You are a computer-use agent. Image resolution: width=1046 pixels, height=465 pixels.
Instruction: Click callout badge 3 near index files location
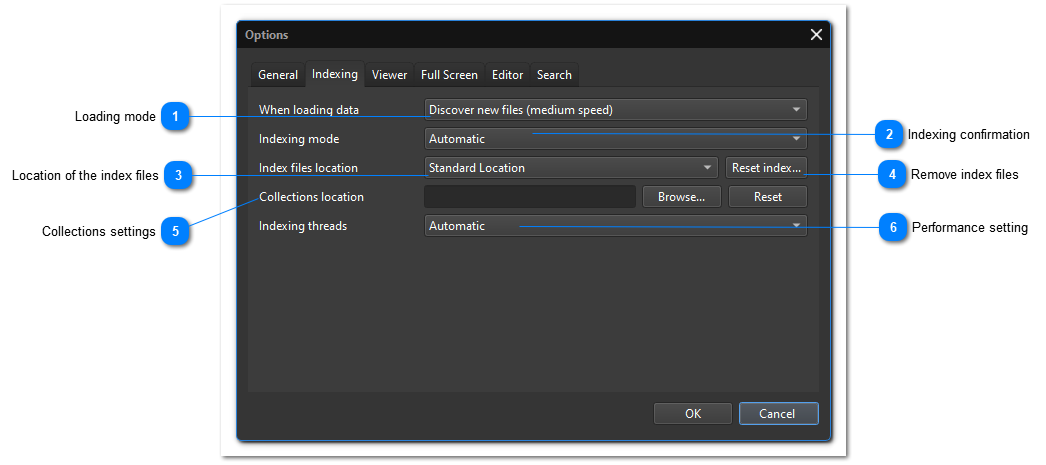click(177, 175)
